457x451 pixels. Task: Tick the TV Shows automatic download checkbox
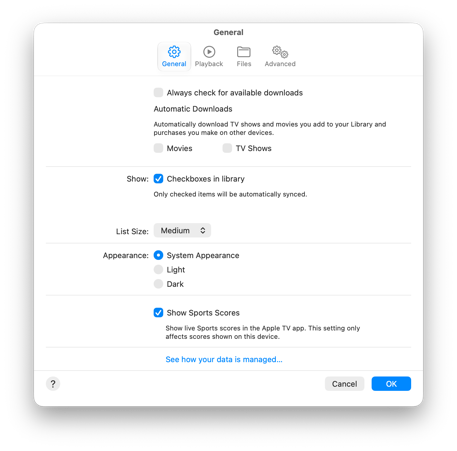coord(227,148)
